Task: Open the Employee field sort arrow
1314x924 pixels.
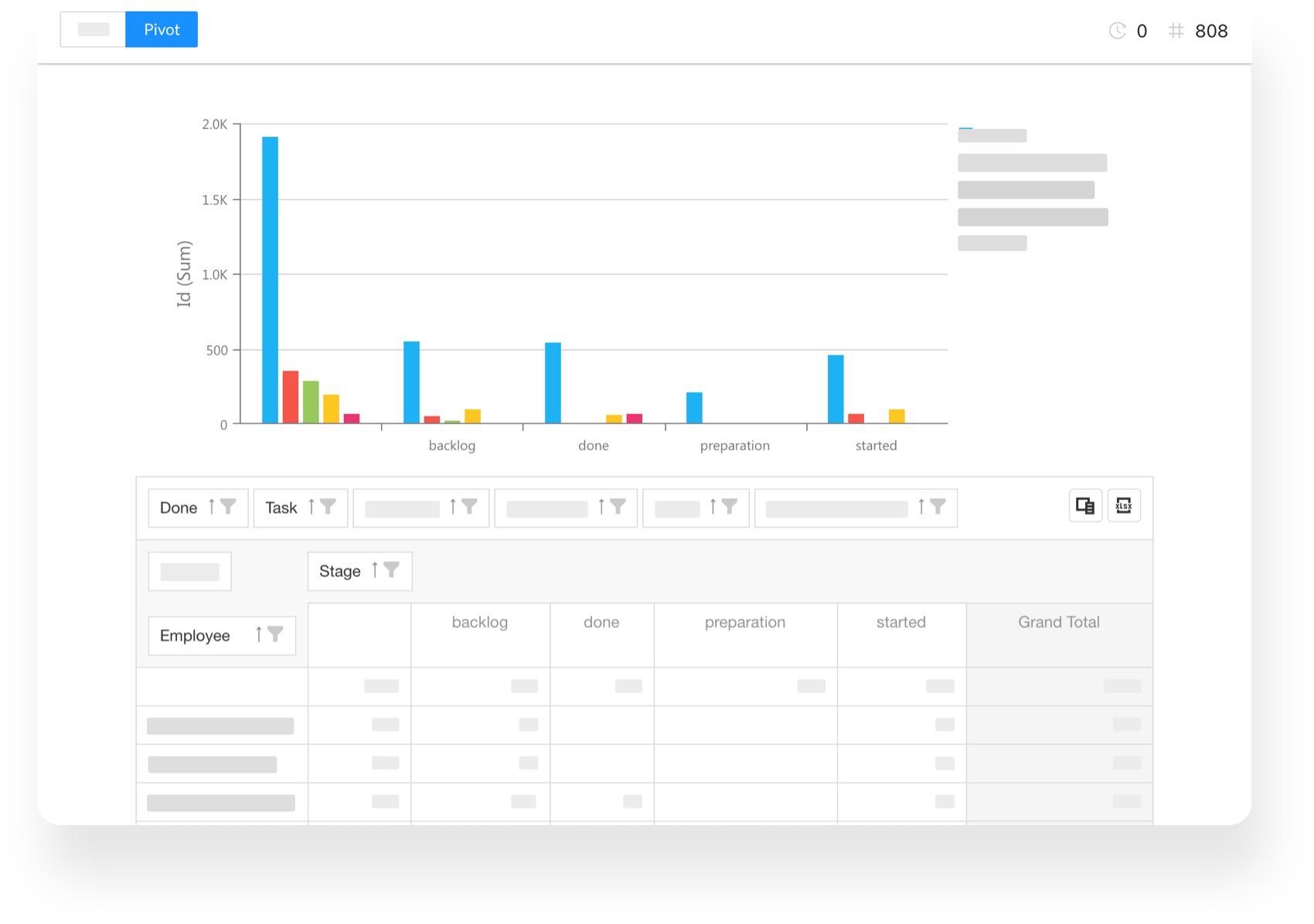Action: coord(260,635)
